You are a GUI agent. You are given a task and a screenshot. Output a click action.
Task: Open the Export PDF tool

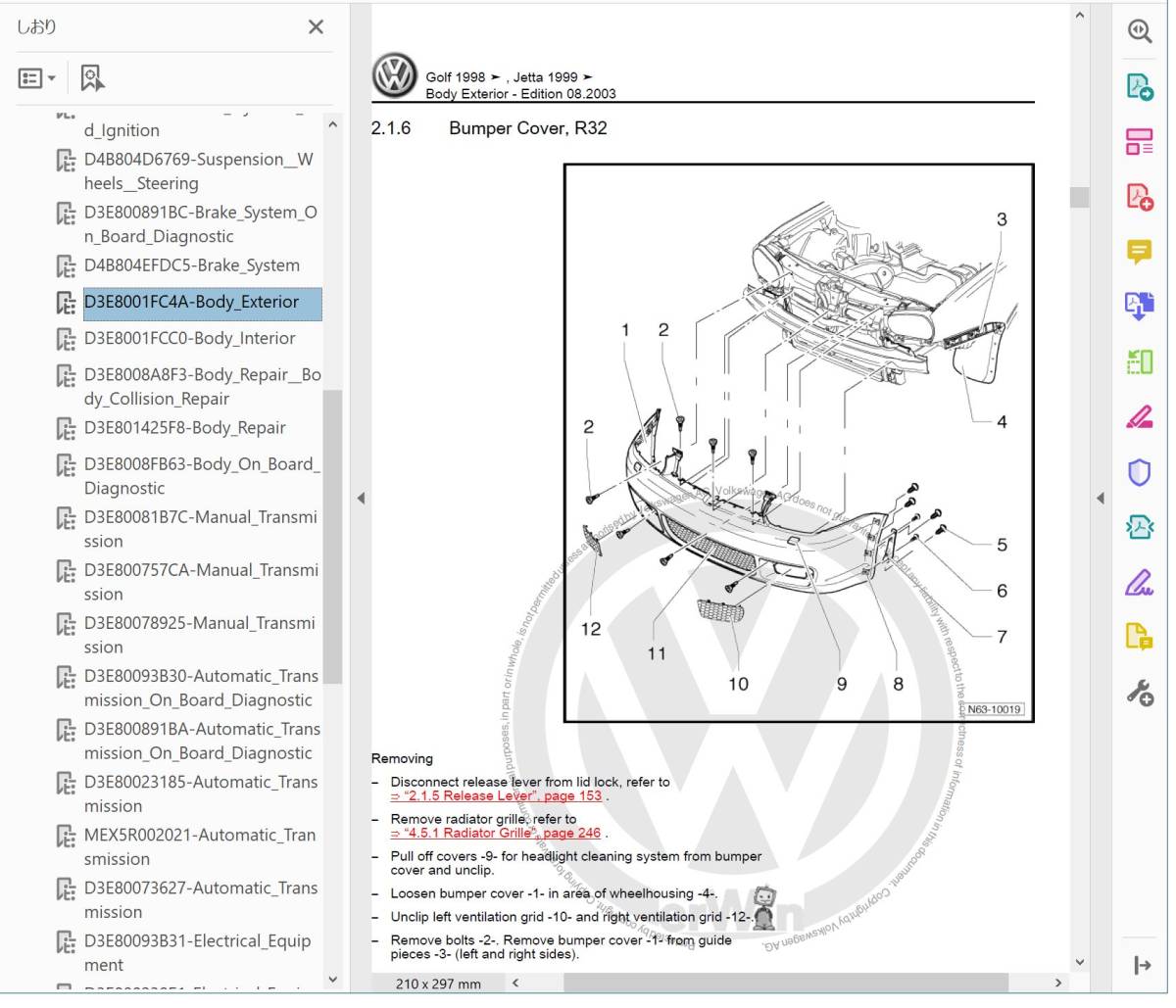(x=1139, y=86)
